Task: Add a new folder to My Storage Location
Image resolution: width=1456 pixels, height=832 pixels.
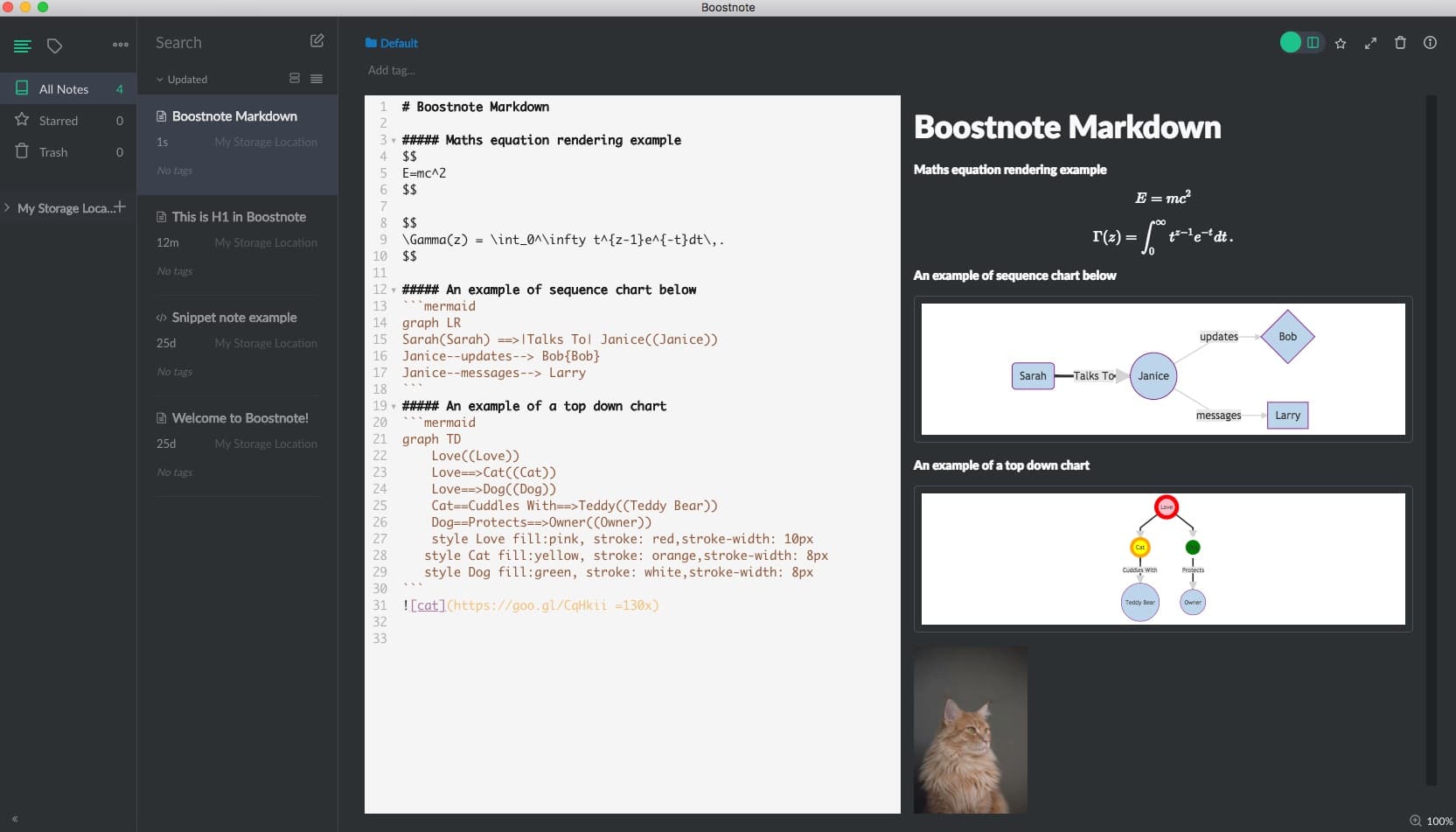Action: [x=120, y=207]
